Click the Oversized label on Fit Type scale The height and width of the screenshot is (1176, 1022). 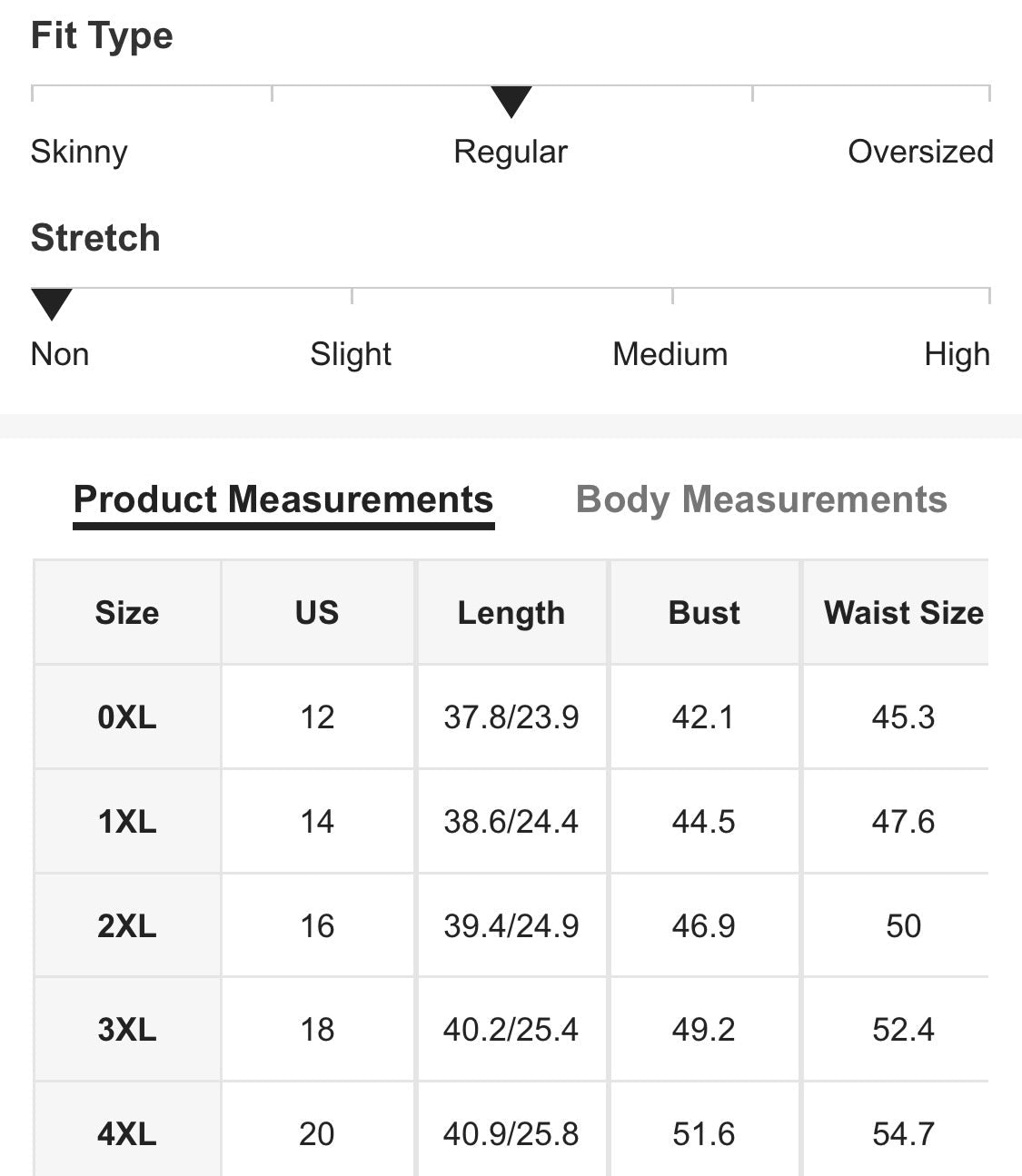920,152
